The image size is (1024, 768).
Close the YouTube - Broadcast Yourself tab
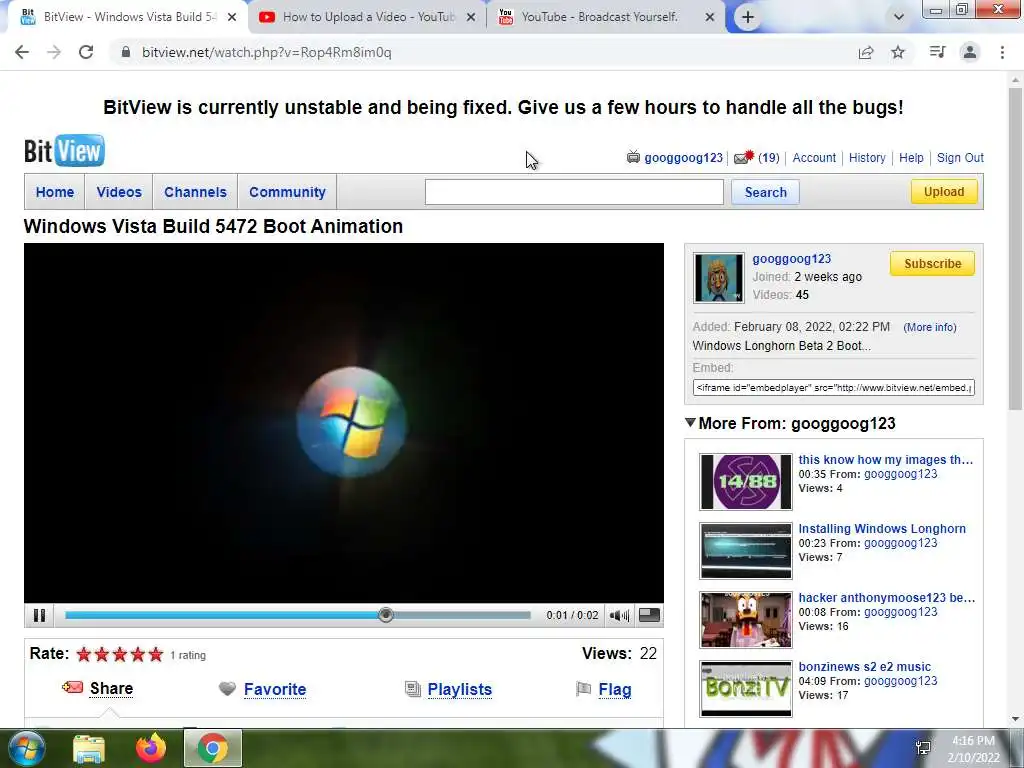click(710, 17)
